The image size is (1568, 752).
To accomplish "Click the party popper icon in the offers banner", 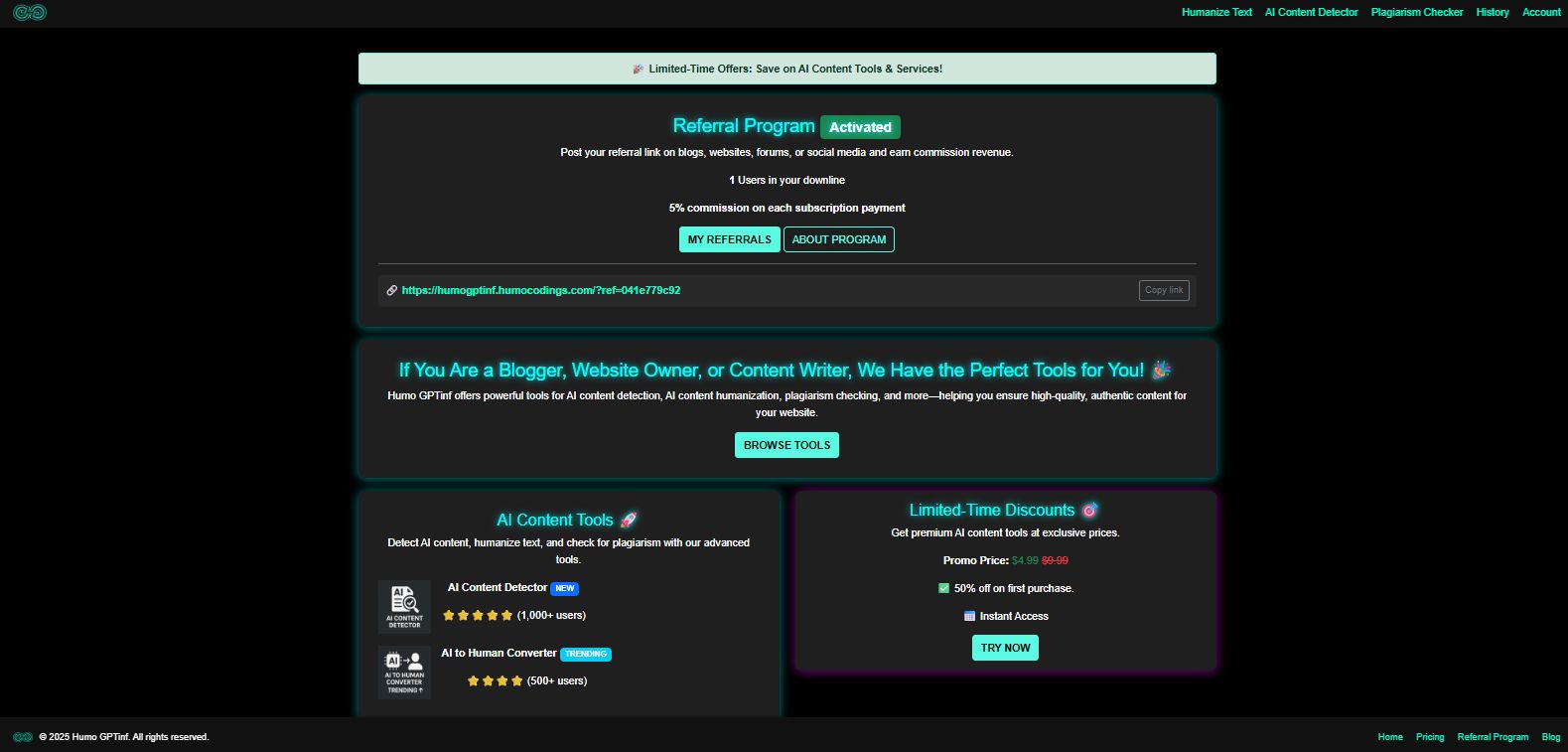I will [x=638, y=69].
